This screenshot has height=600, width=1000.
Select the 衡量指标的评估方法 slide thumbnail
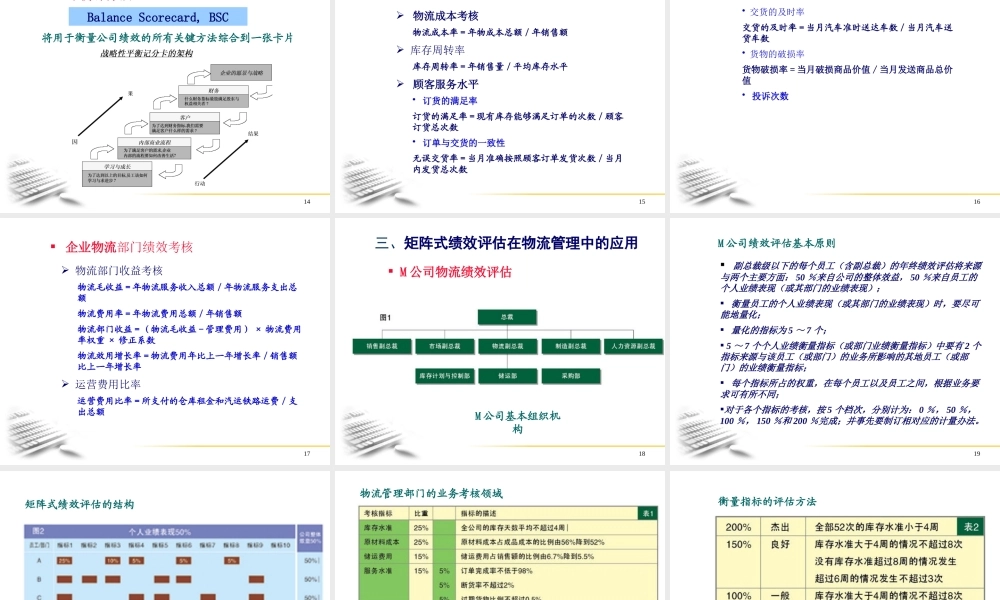(x=835, y=536)
